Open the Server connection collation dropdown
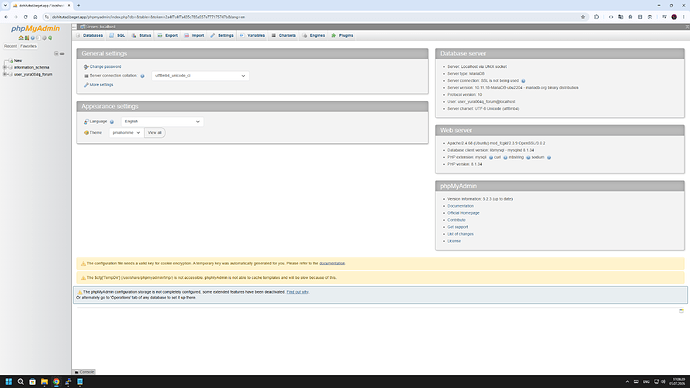The height and width of the screenshot is (388, 690). (200, 76)
